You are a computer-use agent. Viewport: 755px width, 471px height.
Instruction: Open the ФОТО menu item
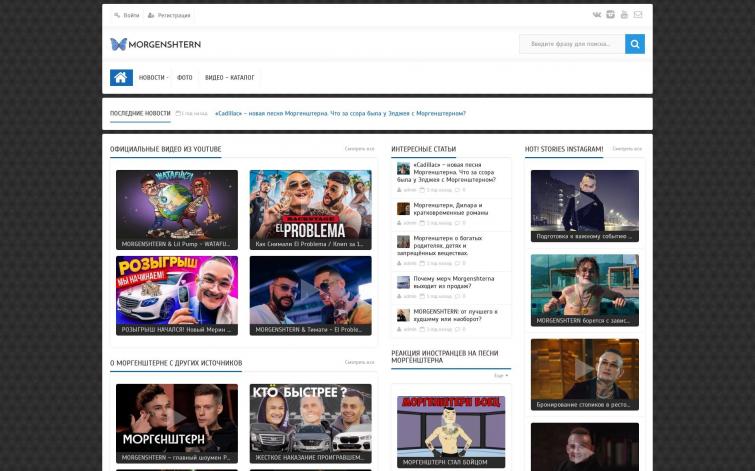tap(184, 78)
